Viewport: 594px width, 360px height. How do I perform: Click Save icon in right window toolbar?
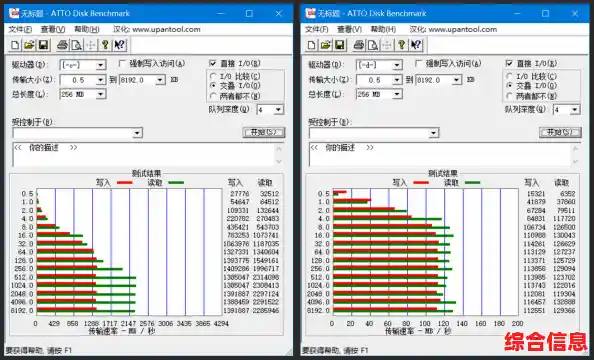pyautogui.click(x=339, y=45)
